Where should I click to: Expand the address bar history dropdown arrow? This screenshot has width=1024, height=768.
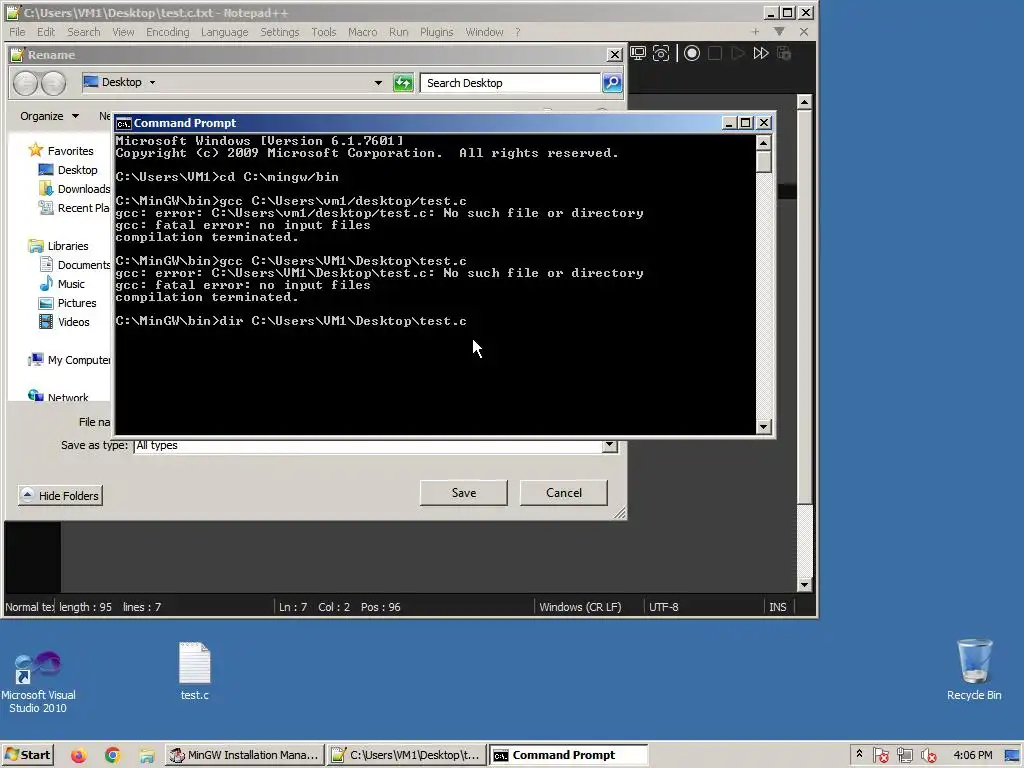click(378, 83)
